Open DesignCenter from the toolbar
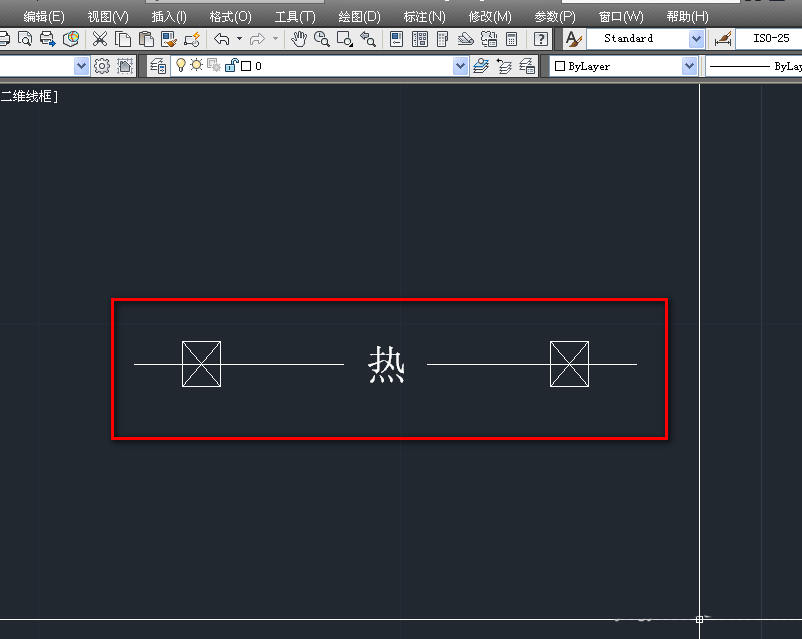This screenshot has height=639, width=802. [x=420, y=39]
